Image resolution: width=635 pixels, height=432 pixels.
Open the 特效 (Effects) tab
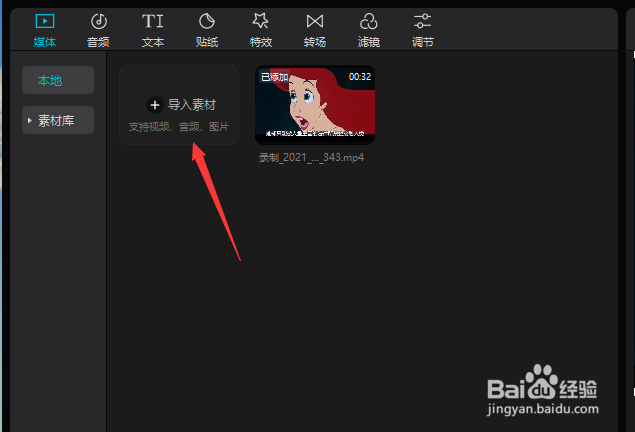tap(261, 31)
